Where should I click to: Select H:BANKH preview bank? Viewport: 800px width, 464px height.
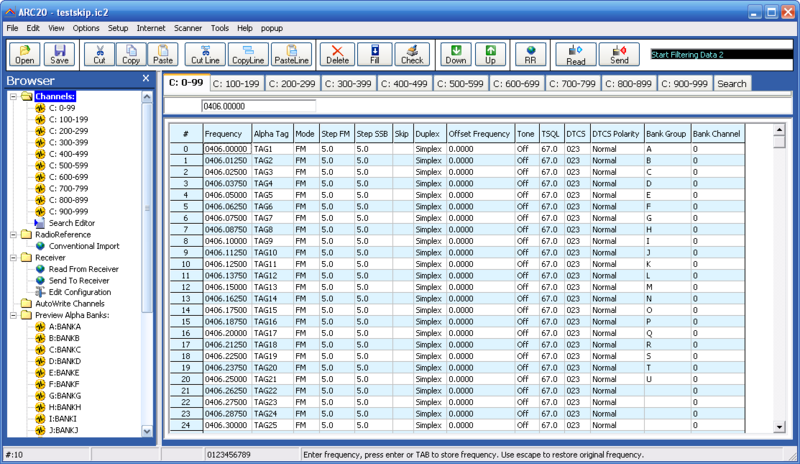coord(65,407)
